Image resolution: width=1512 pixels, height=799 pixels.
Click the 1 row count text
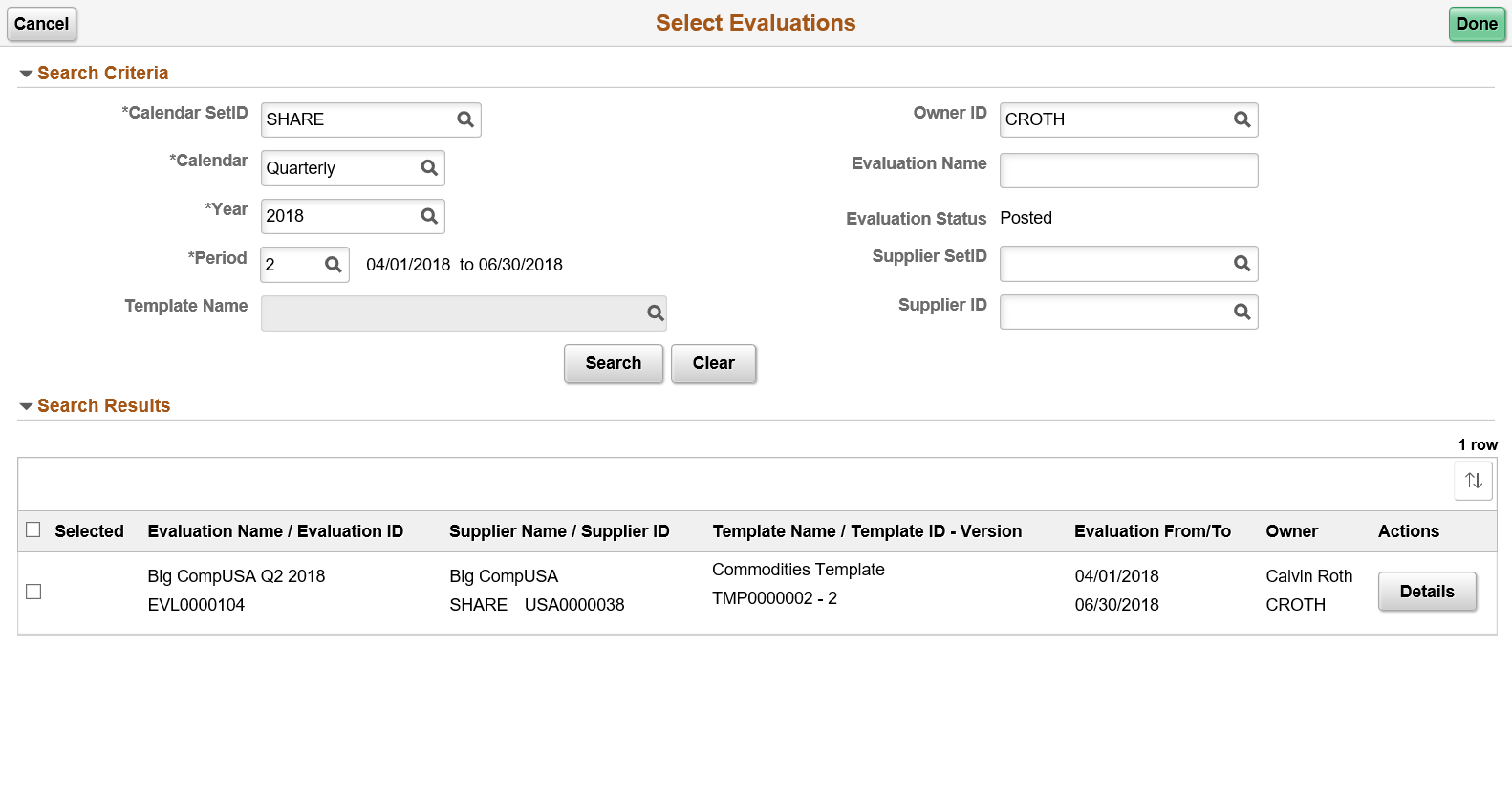pyautogui.click(x=1478, y=444)
